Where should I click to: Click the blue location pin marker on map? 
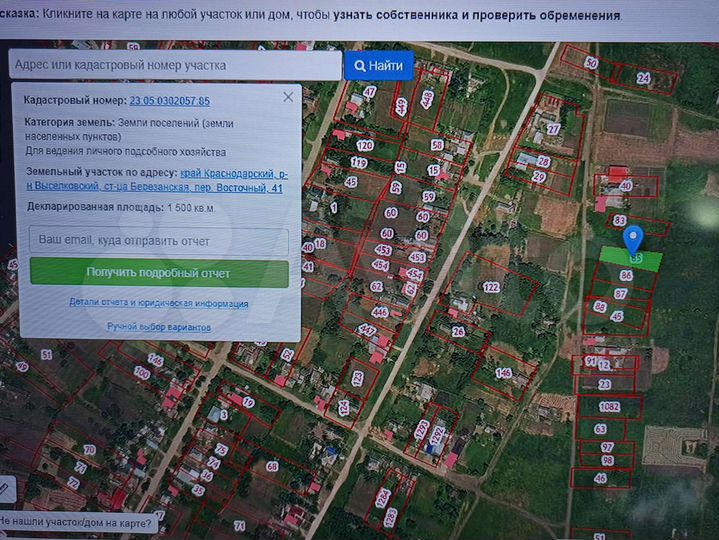[633, 239]
